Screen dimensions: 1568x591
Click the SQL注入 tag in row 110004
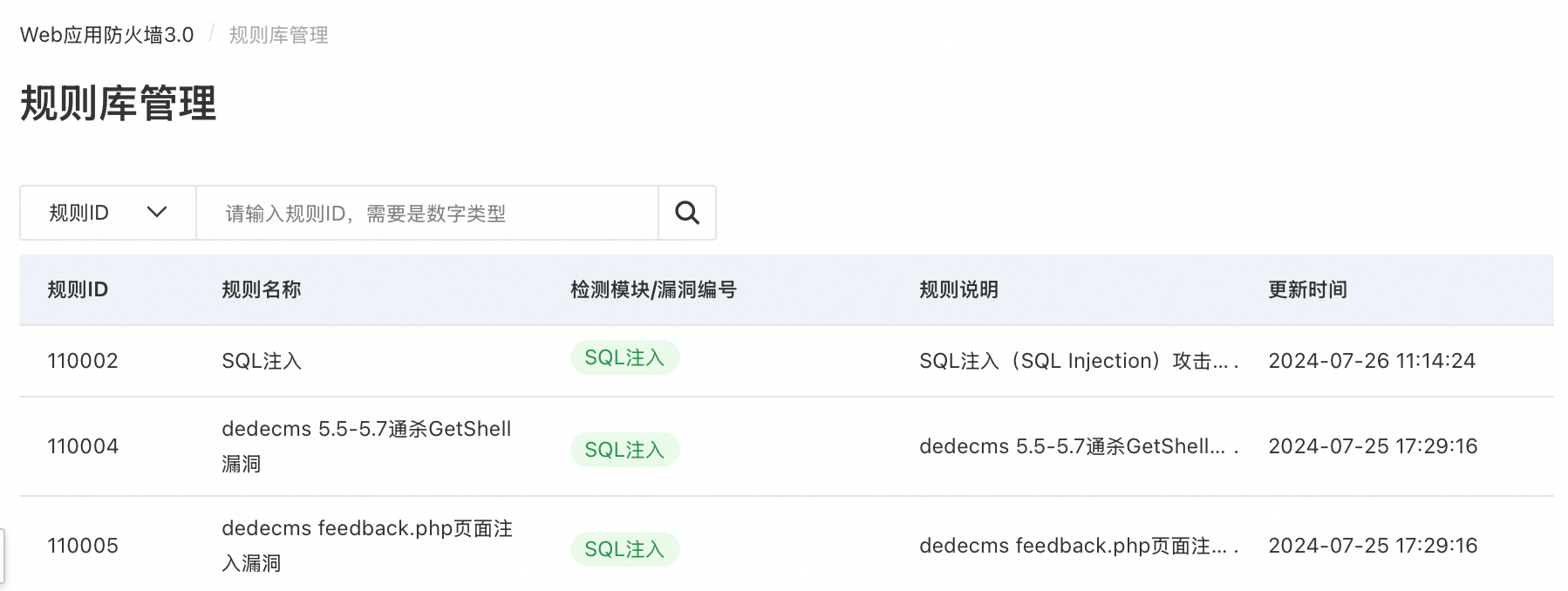click(624, 450)
